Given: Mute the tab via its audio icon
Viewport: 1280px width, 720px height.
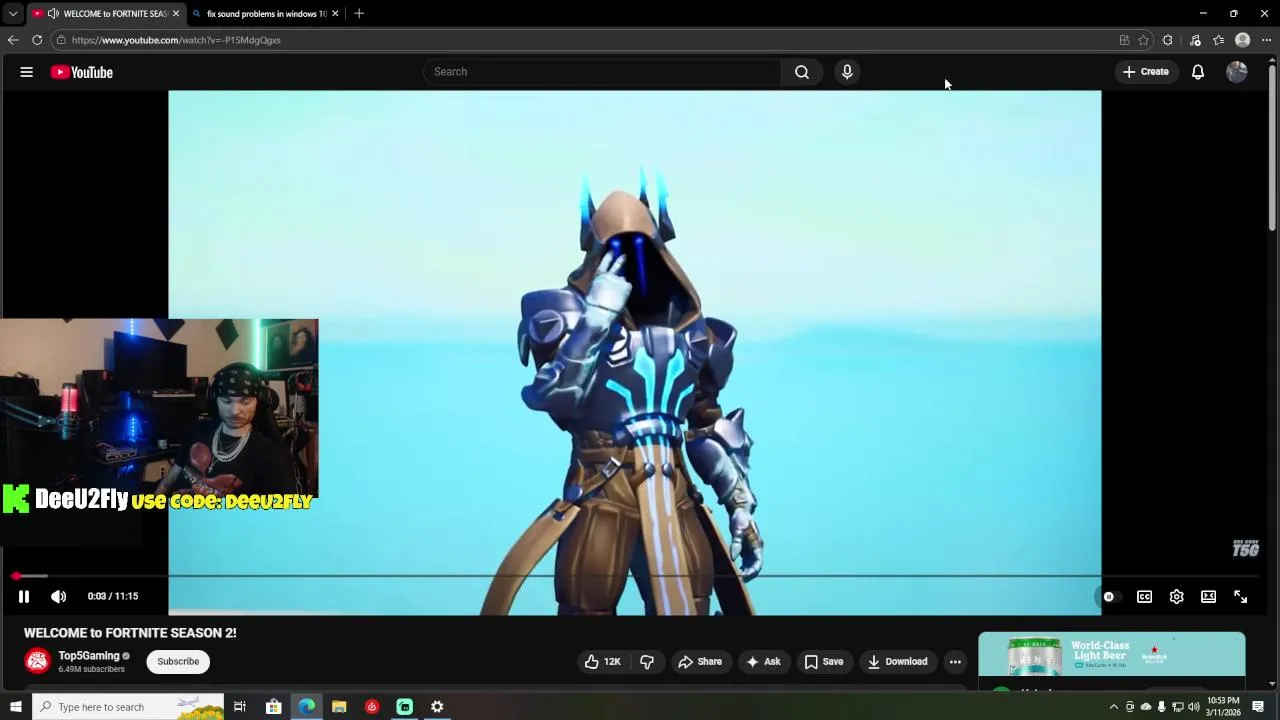Looking at the screenshot, I should pyautogui.click(x=53, y=14).
